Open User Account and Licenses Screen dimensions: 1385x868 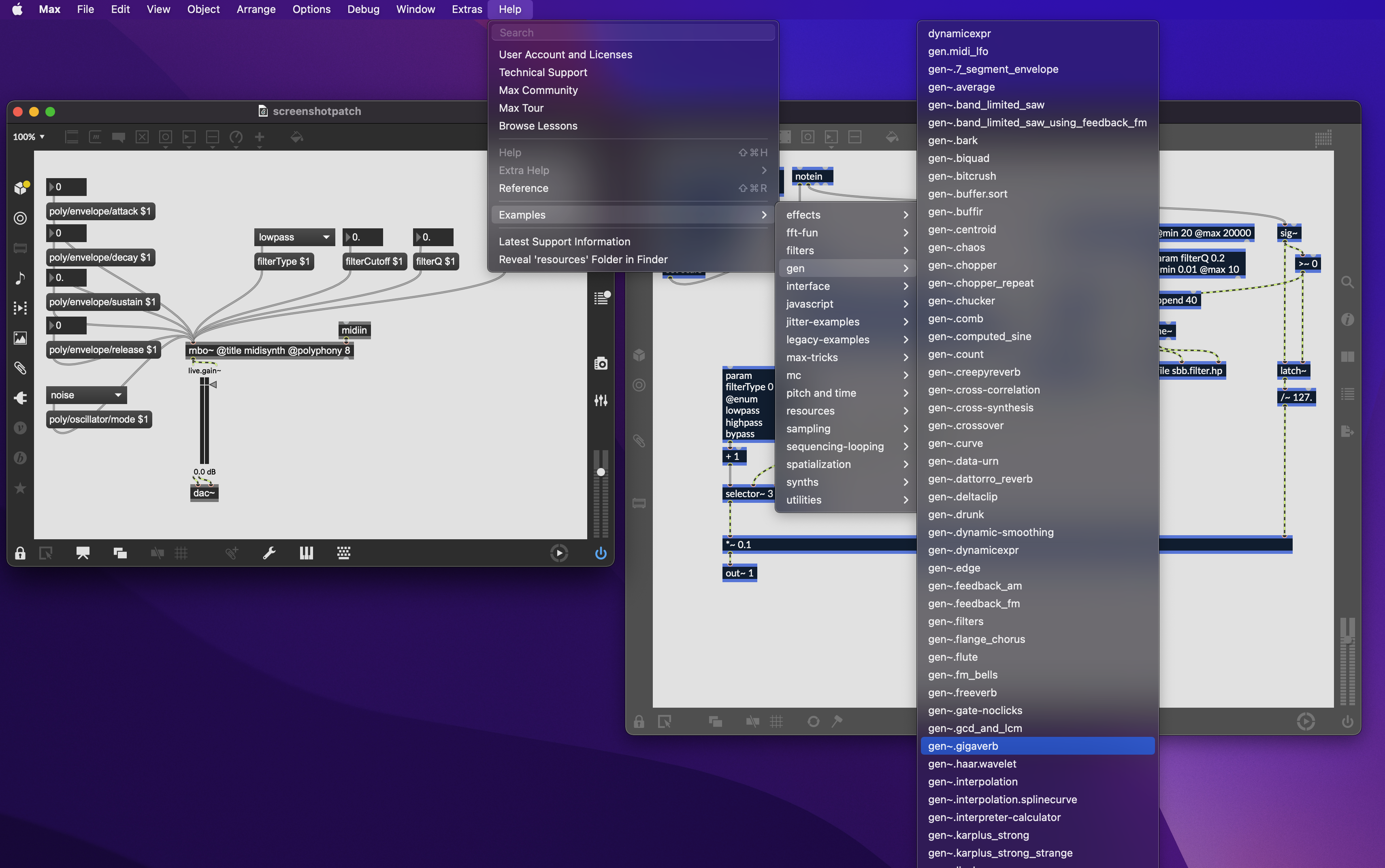pos(633,55)
